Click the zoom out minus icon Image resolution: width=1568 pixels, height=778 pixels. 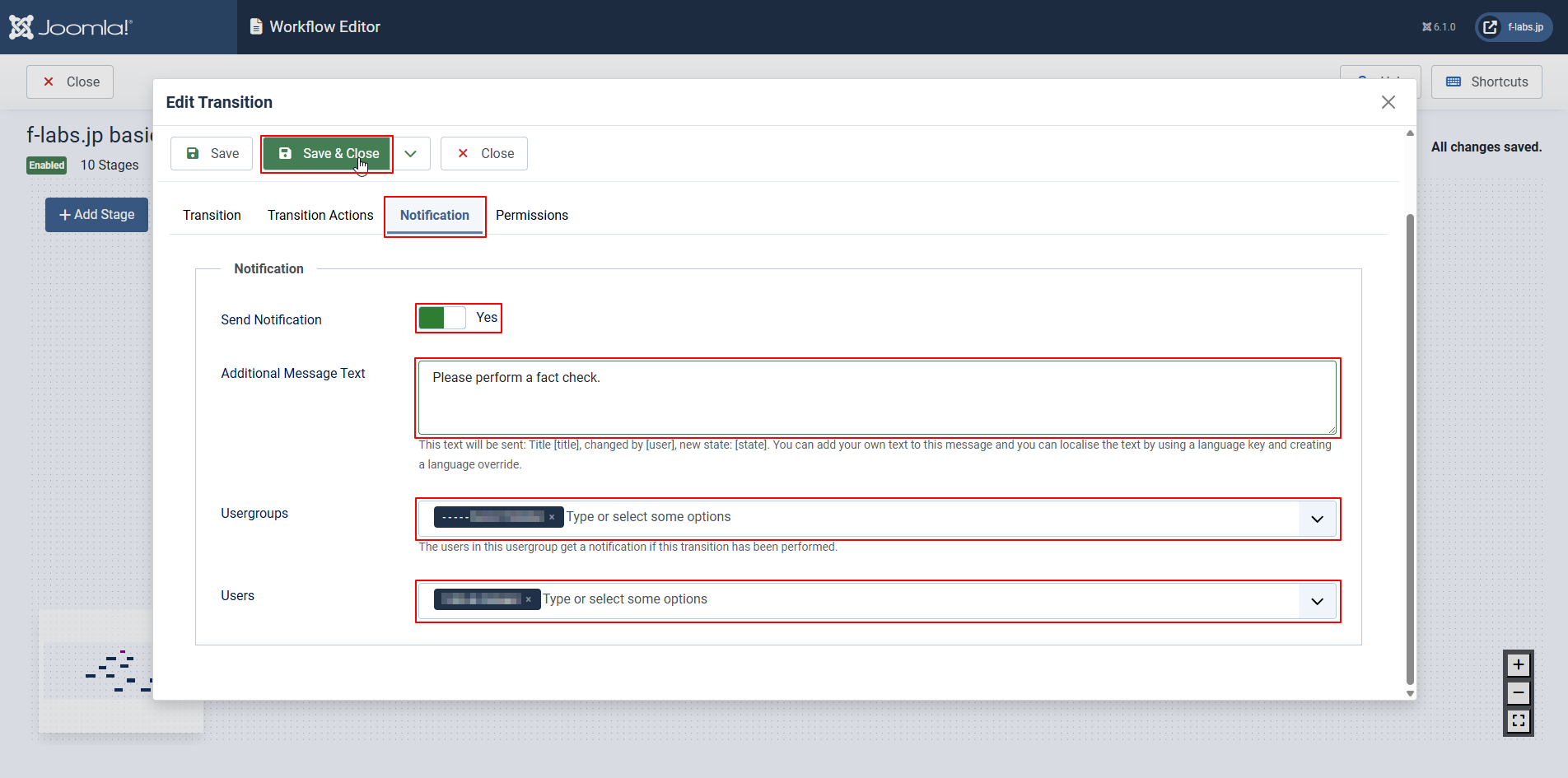[x=1518, y=693]
